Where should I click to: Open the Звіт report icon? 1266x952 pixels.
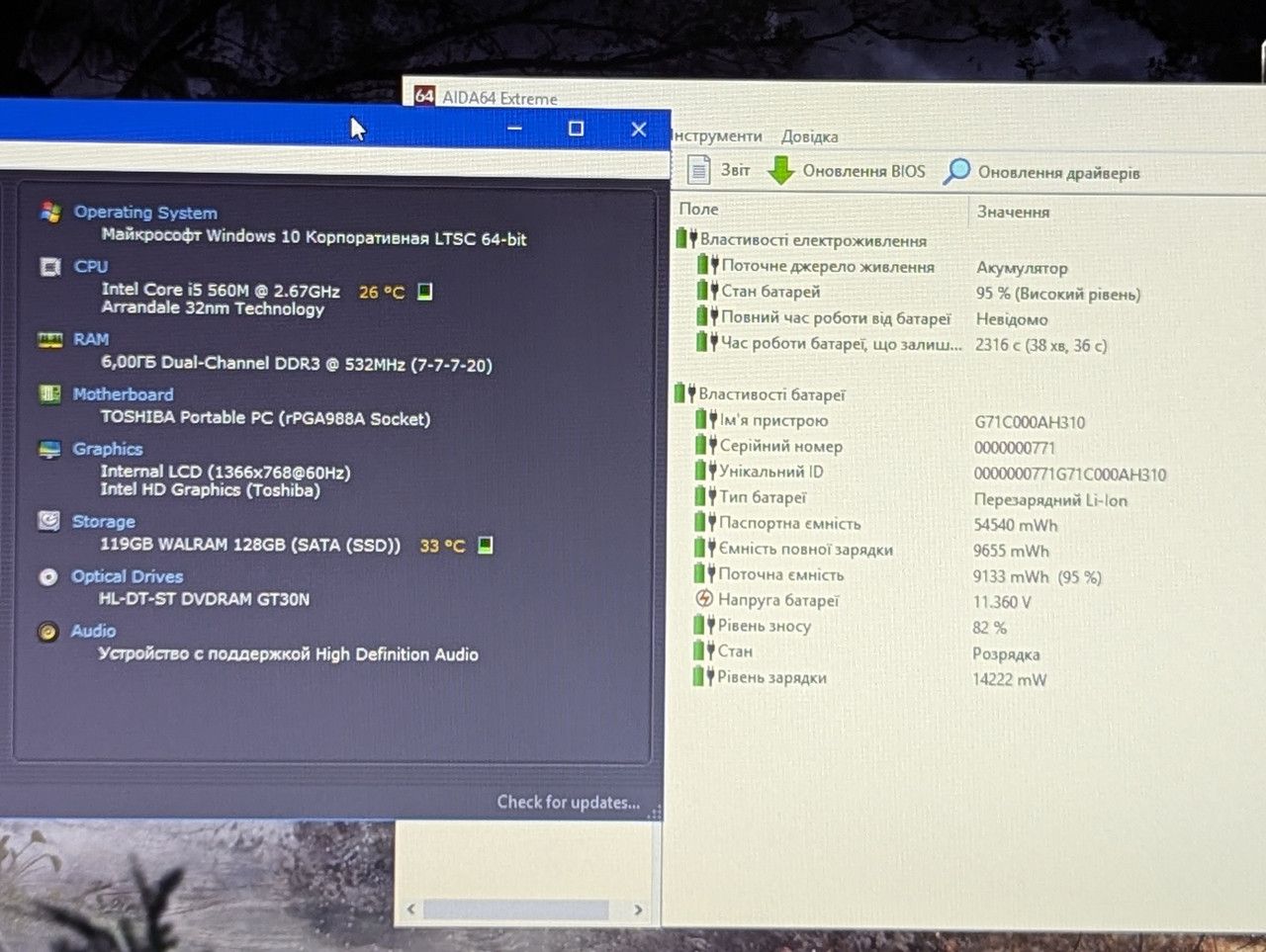pyautogui.click(x=699, y=170)
